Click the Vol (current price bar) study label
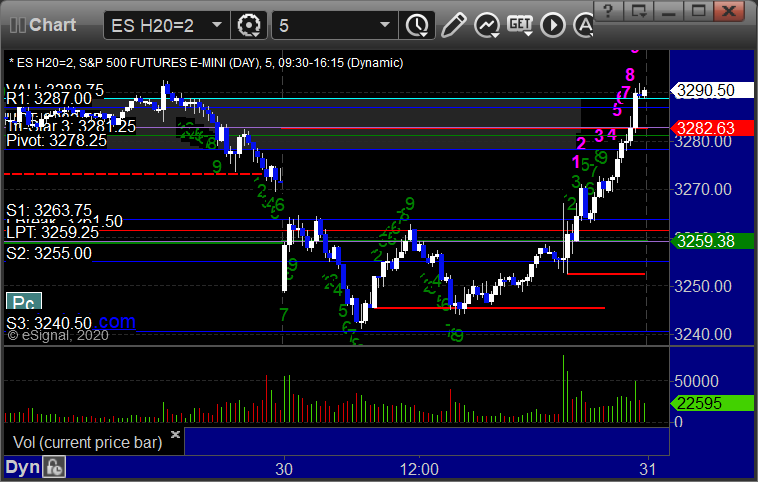758x482 pixels. 87,442
